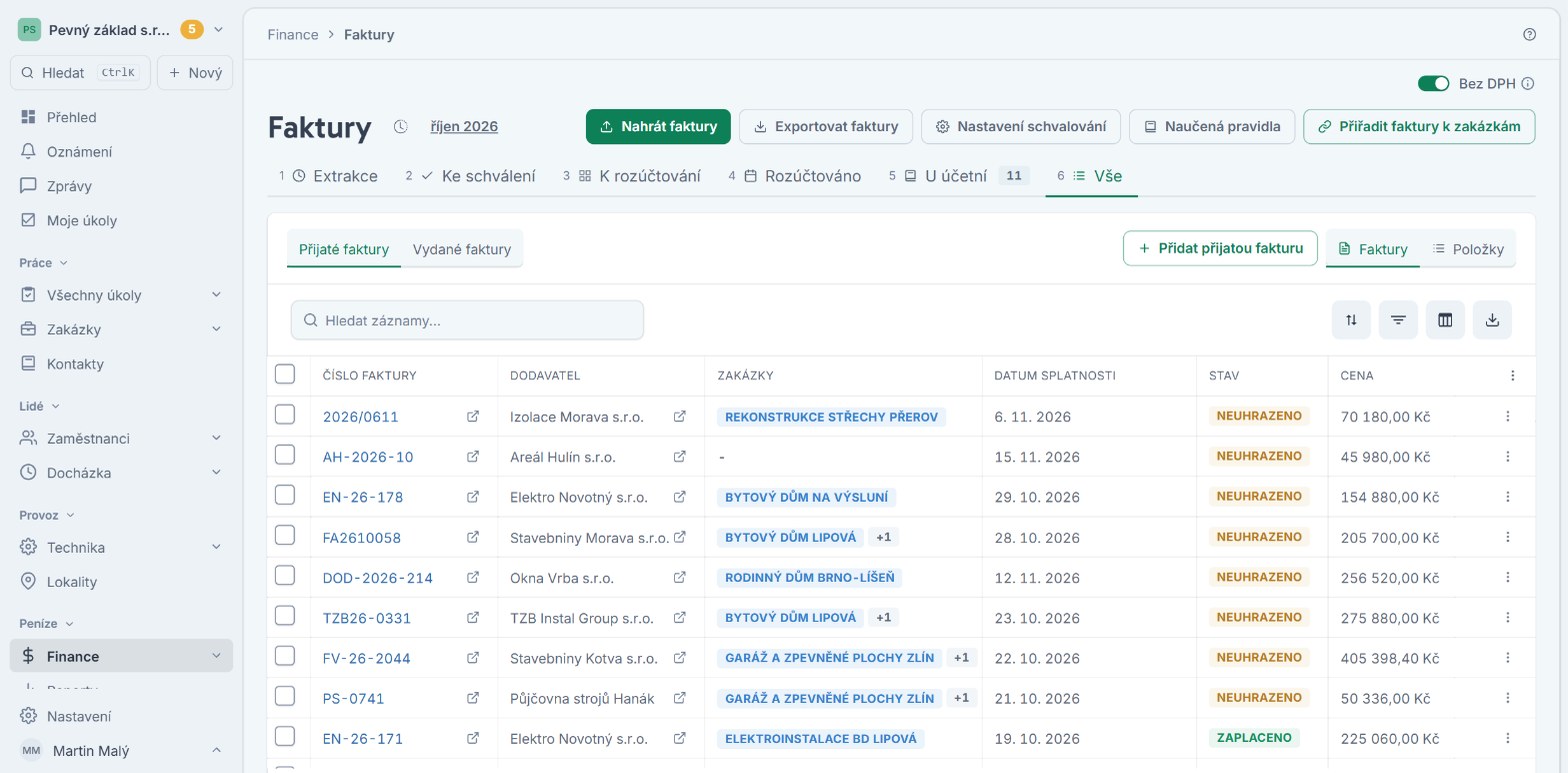Select the Vydané faktury tab

tap(462, 249)
